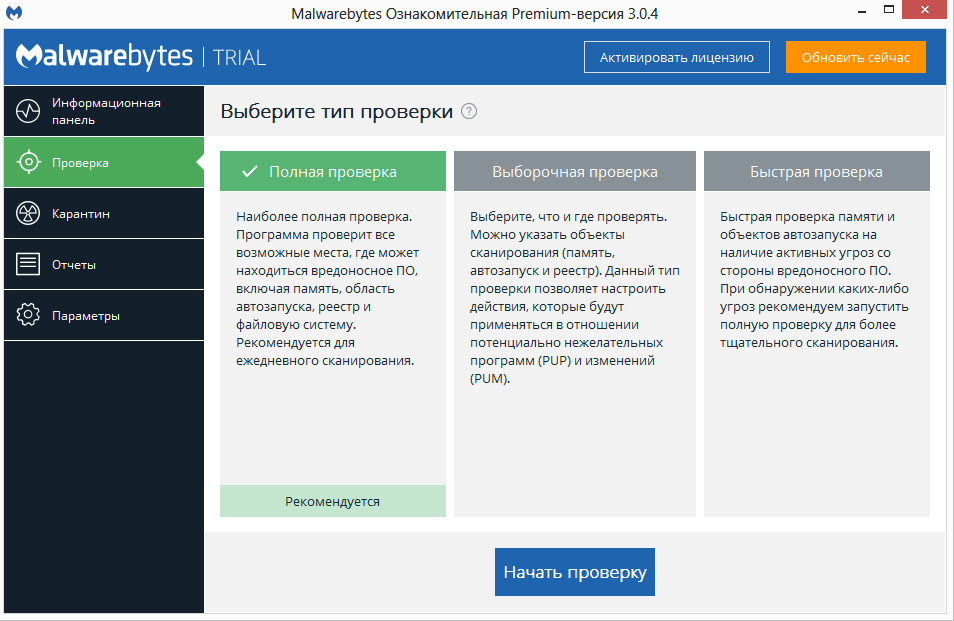
Task: Open Параметры settings section
Action: coord(104,315)
